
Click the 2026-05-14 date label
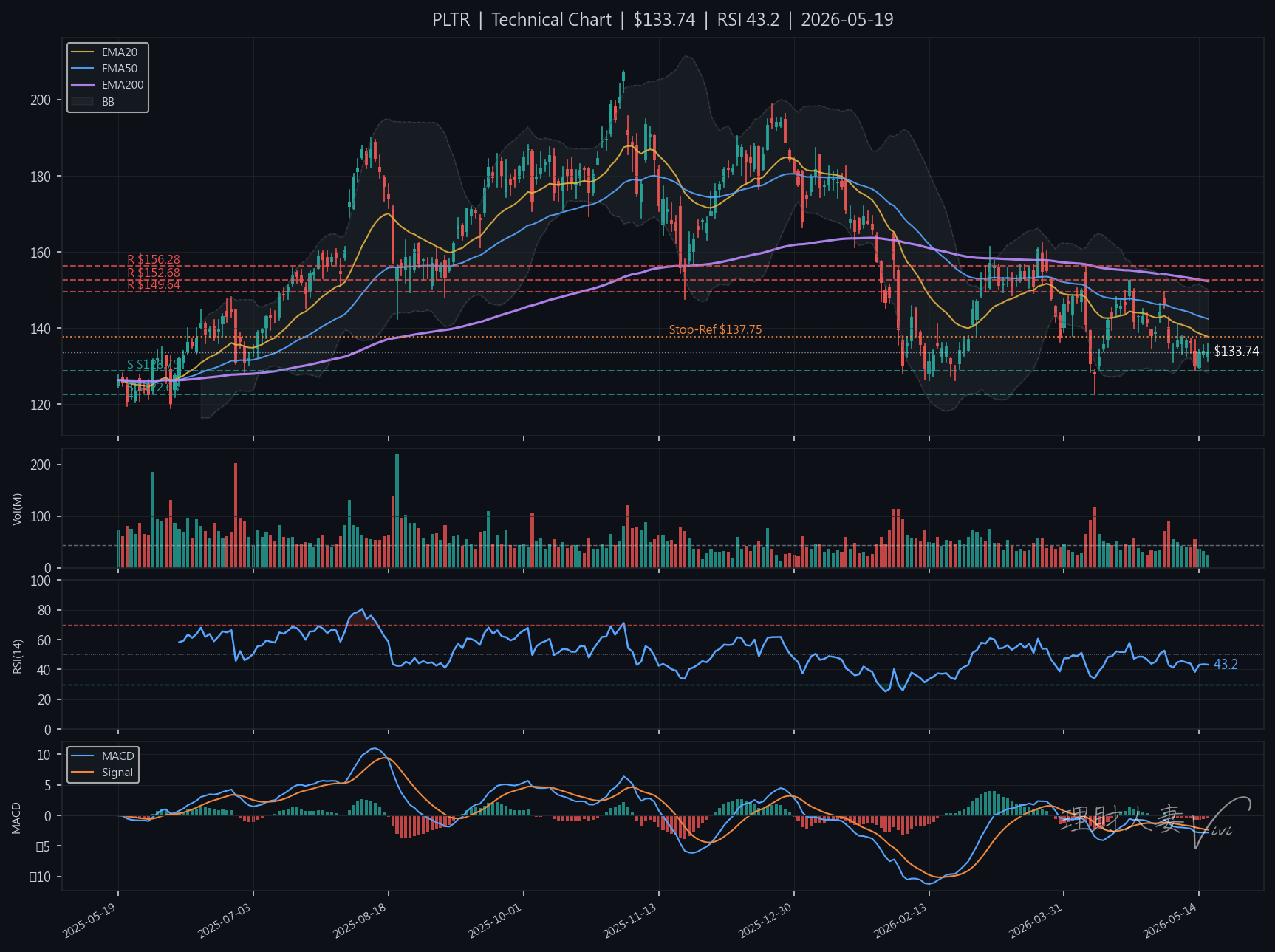[1171, 920]
